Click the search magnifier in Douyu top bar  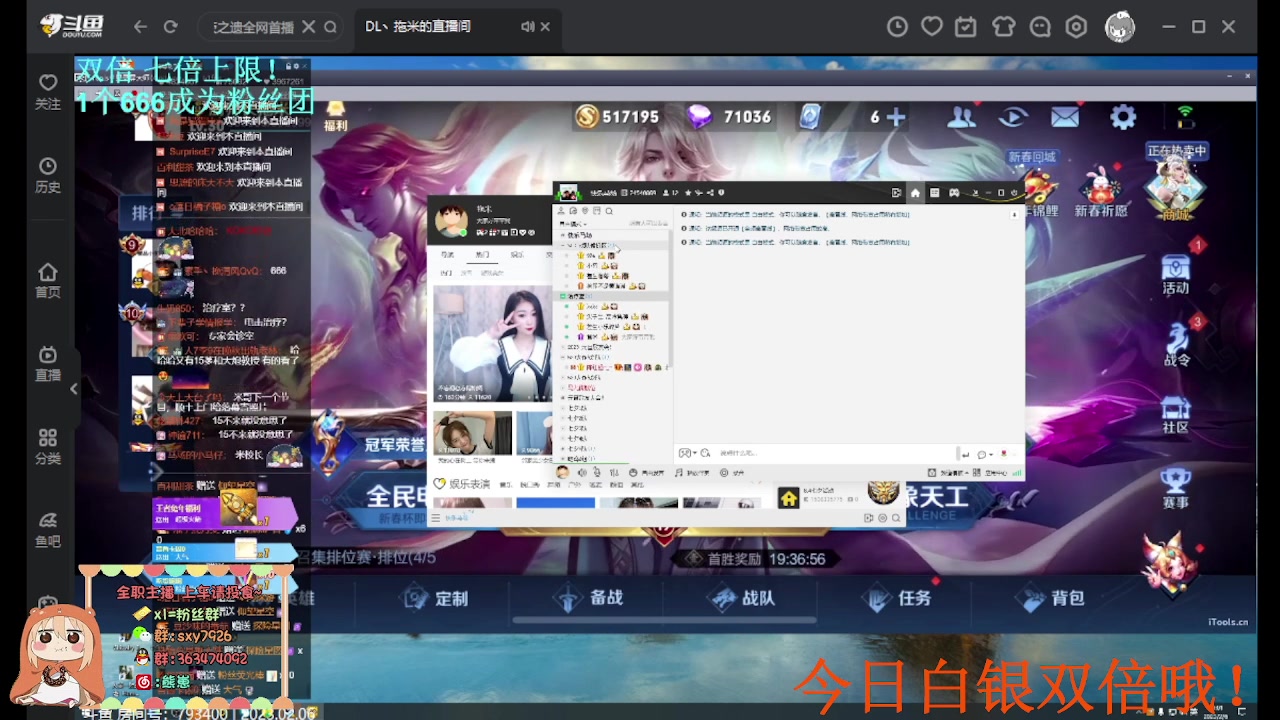pyautogui.click(x=331, y=27)
